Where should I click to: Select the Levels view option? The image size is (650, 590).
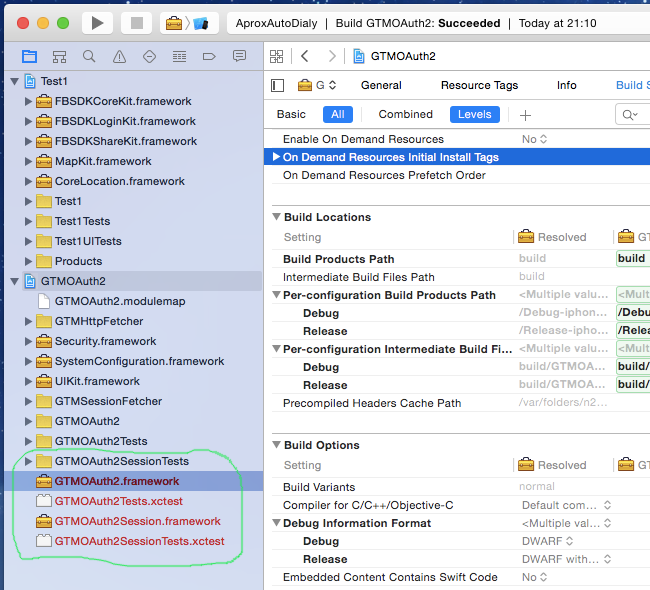click(474, 115)
